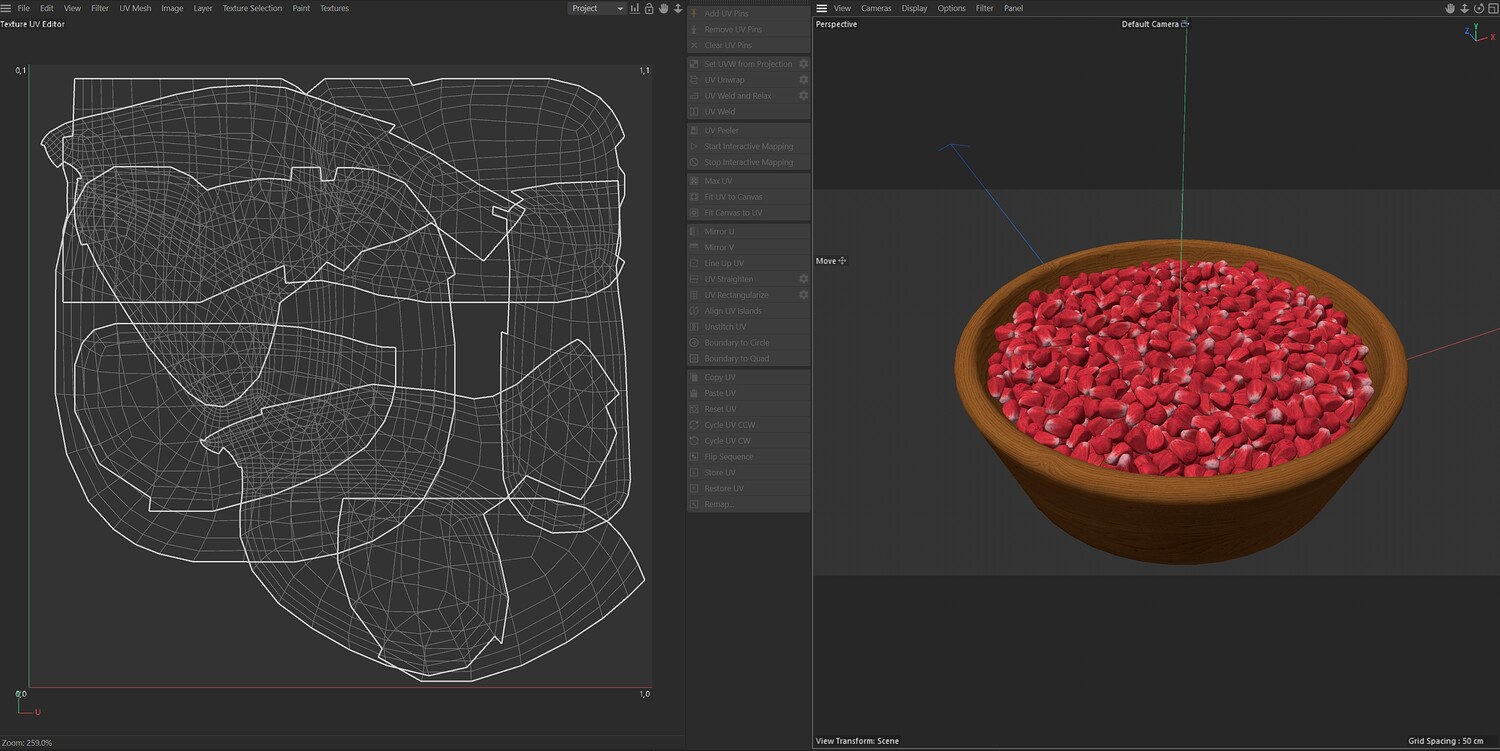This screenshot has width=1500, height=751.
Task: Click the UV Peeler icon
Action: click(x=694, y=130)
